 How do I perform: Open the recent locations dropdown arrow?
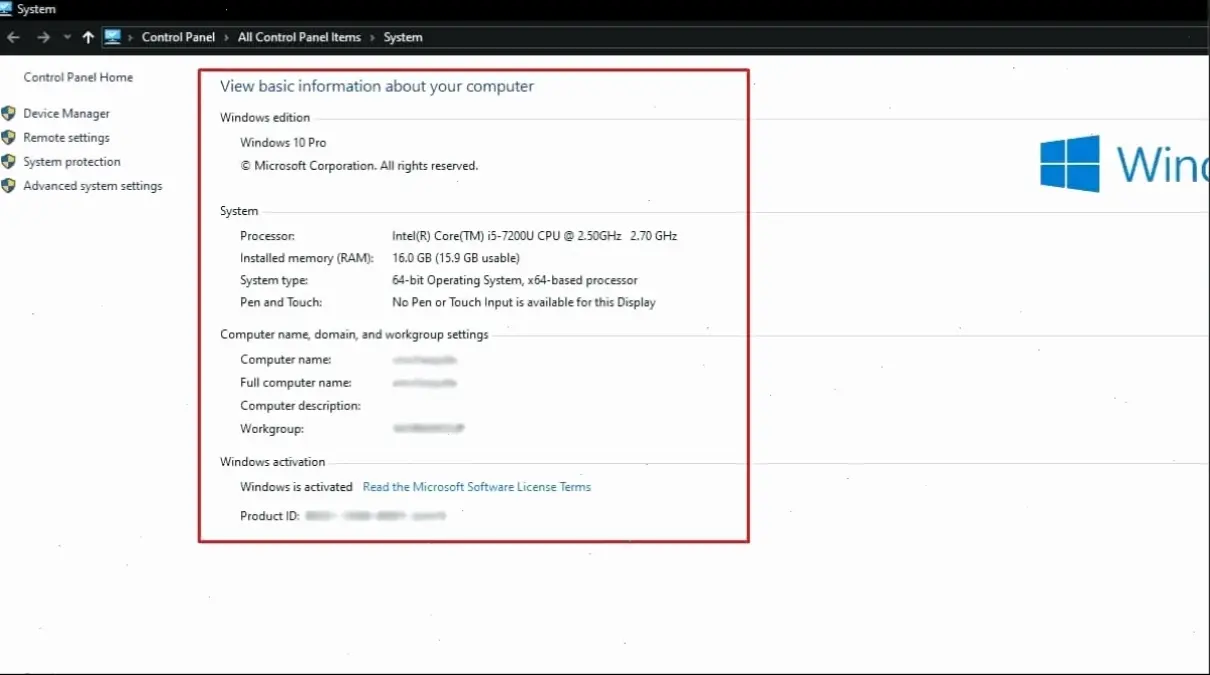click(x=67, y=37)
